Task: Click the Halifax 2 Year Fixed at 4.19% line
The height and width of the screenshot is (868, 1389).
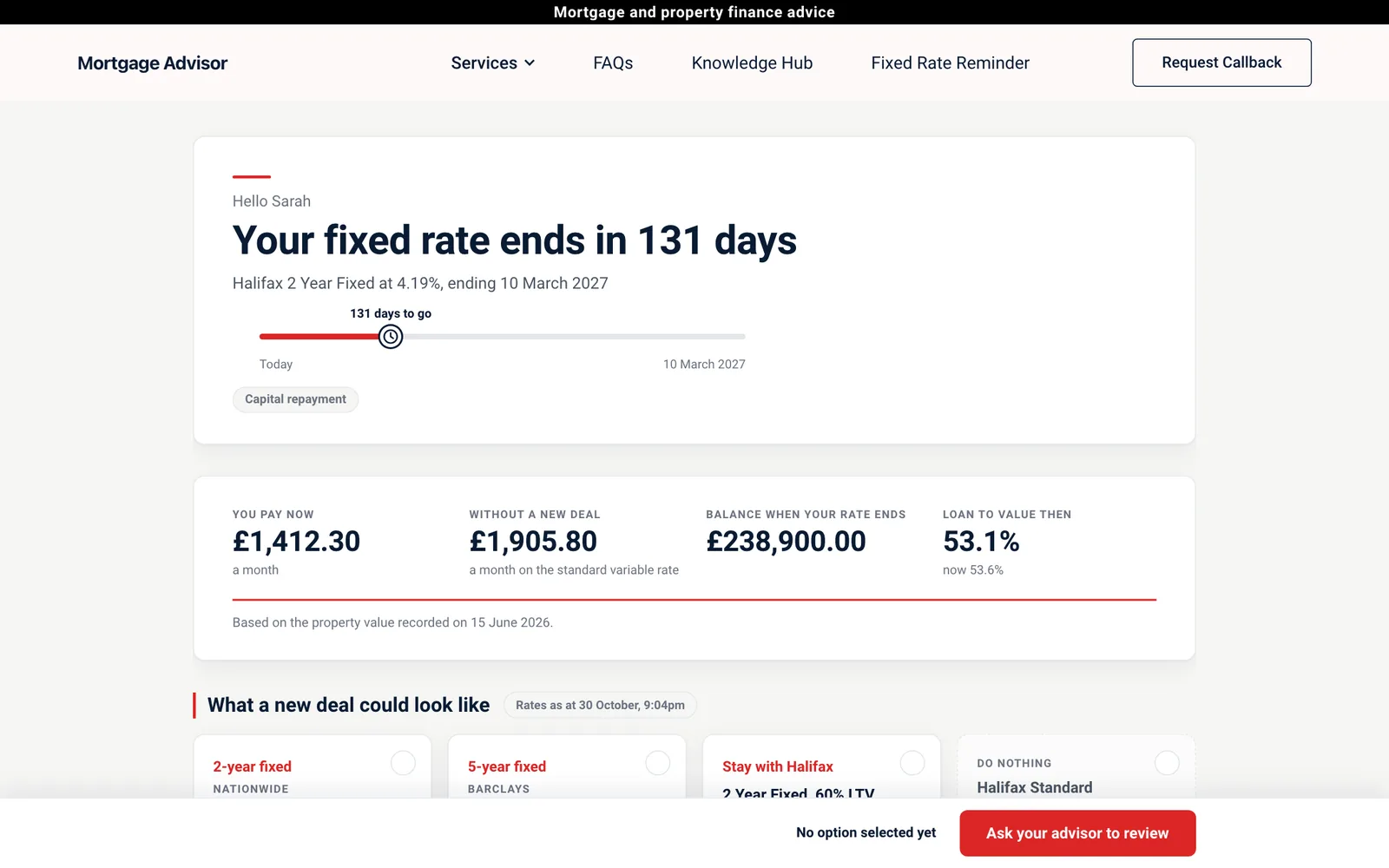Action: click(420, 283)
